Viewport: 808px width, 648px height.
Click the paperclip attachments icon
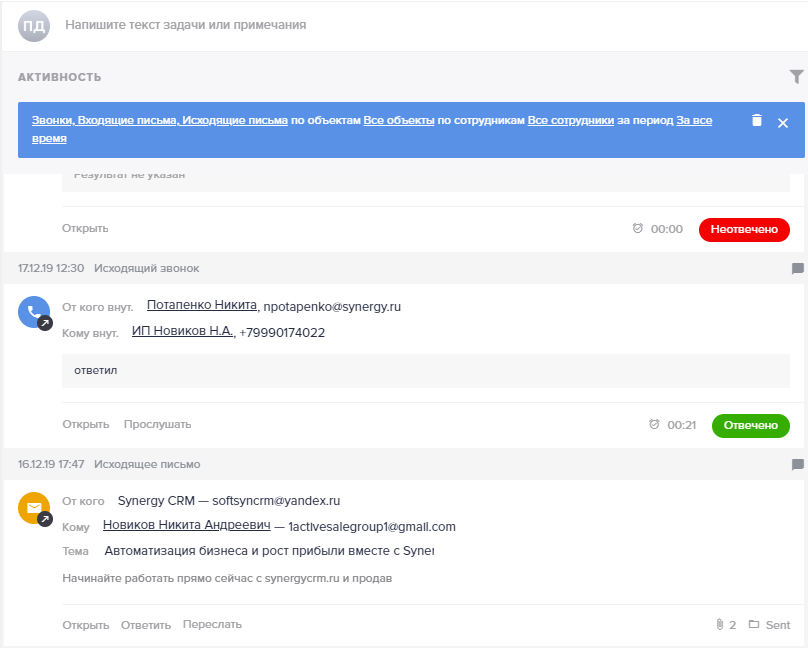coord(719,625)
